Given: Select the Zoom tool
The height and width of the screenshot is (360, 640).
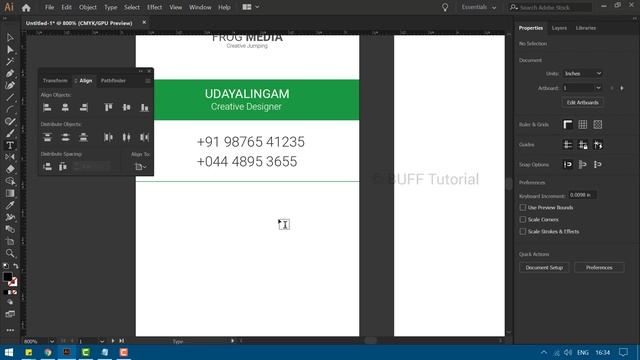Looking at the screenshot, I should pyautogui.click(x=10, y=253).
